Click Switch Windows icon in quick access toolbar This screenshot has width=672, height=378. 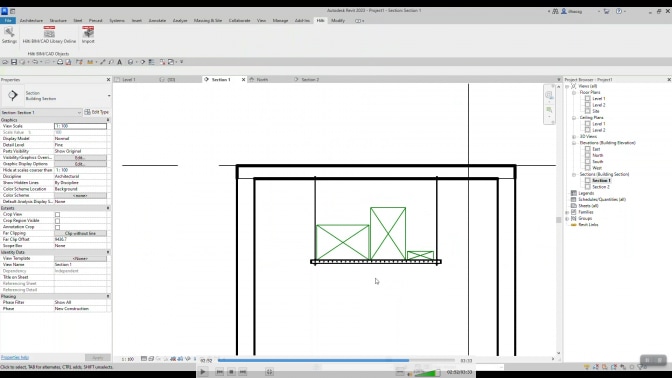coord(171,62)
